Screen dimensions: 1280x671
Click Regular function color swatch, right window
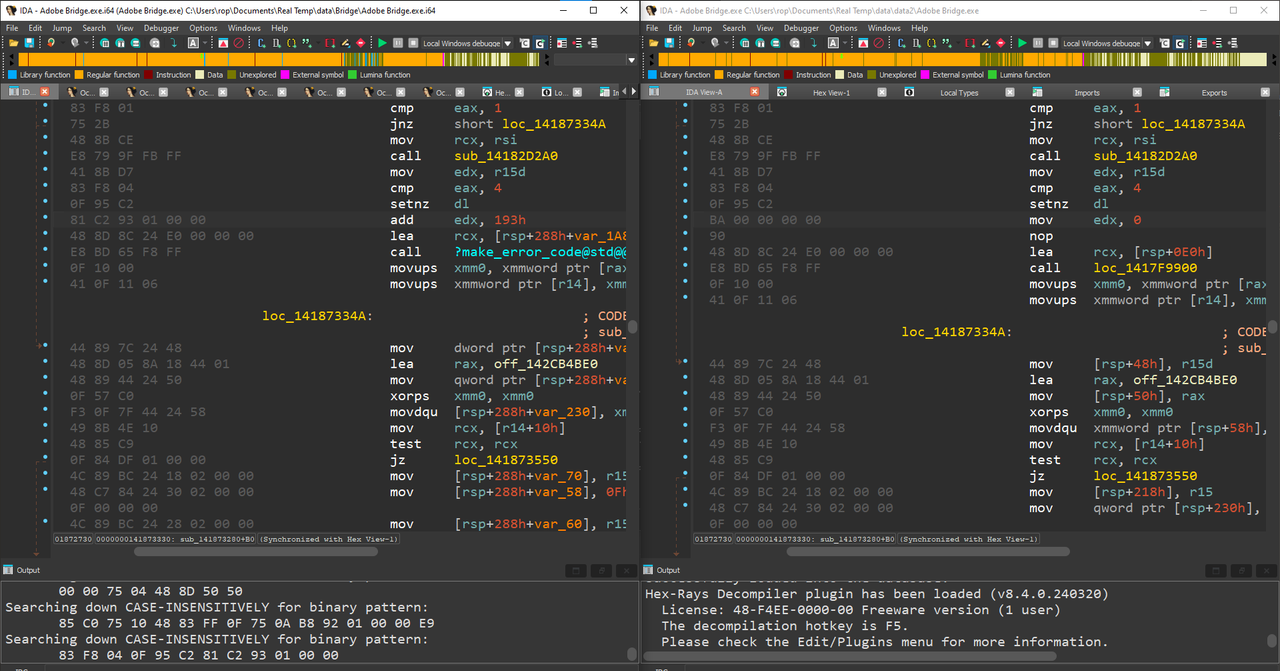(718, 75)
